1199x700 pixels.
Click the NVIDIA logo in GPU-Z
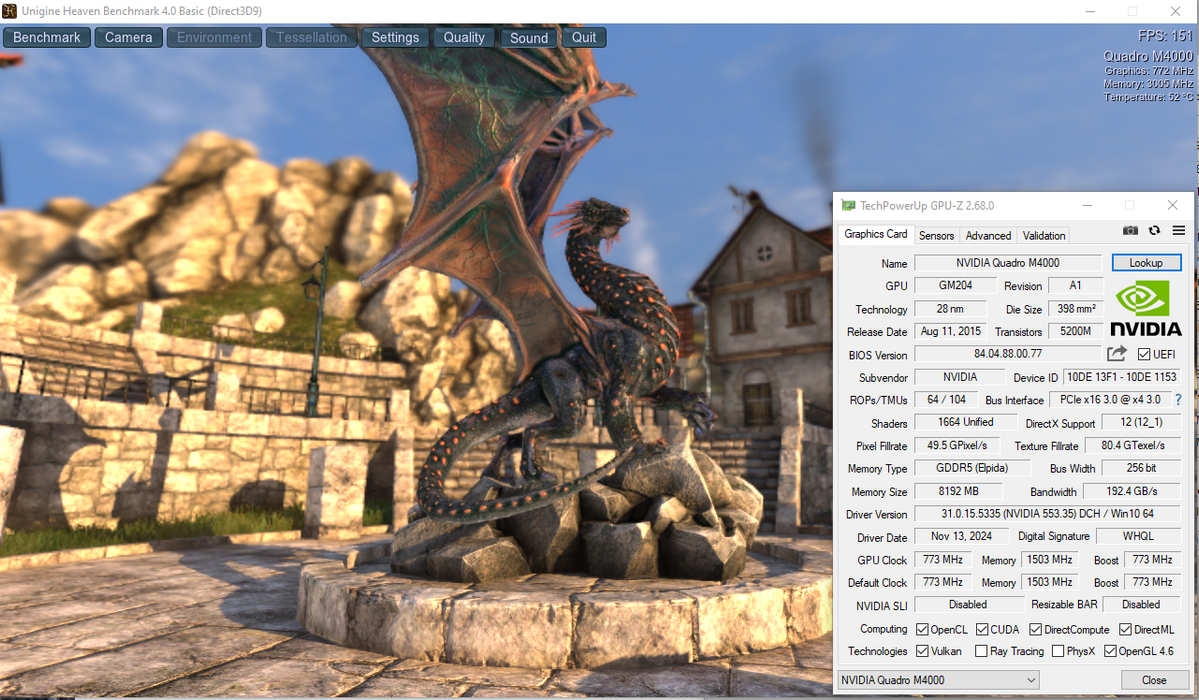[1145, 308]
